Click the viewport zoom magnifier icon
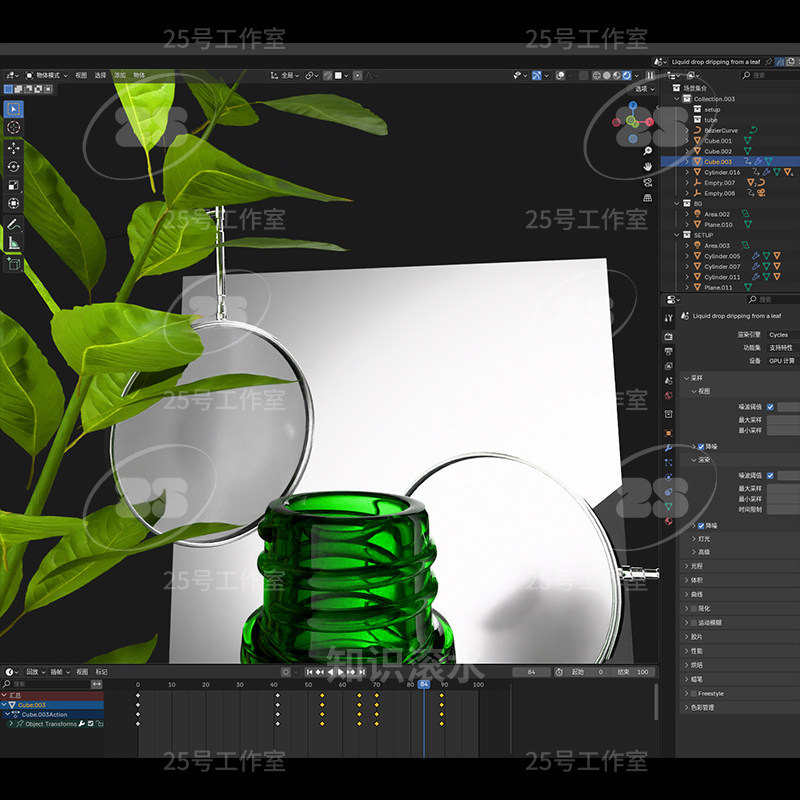800x800 pixels. 648,151
